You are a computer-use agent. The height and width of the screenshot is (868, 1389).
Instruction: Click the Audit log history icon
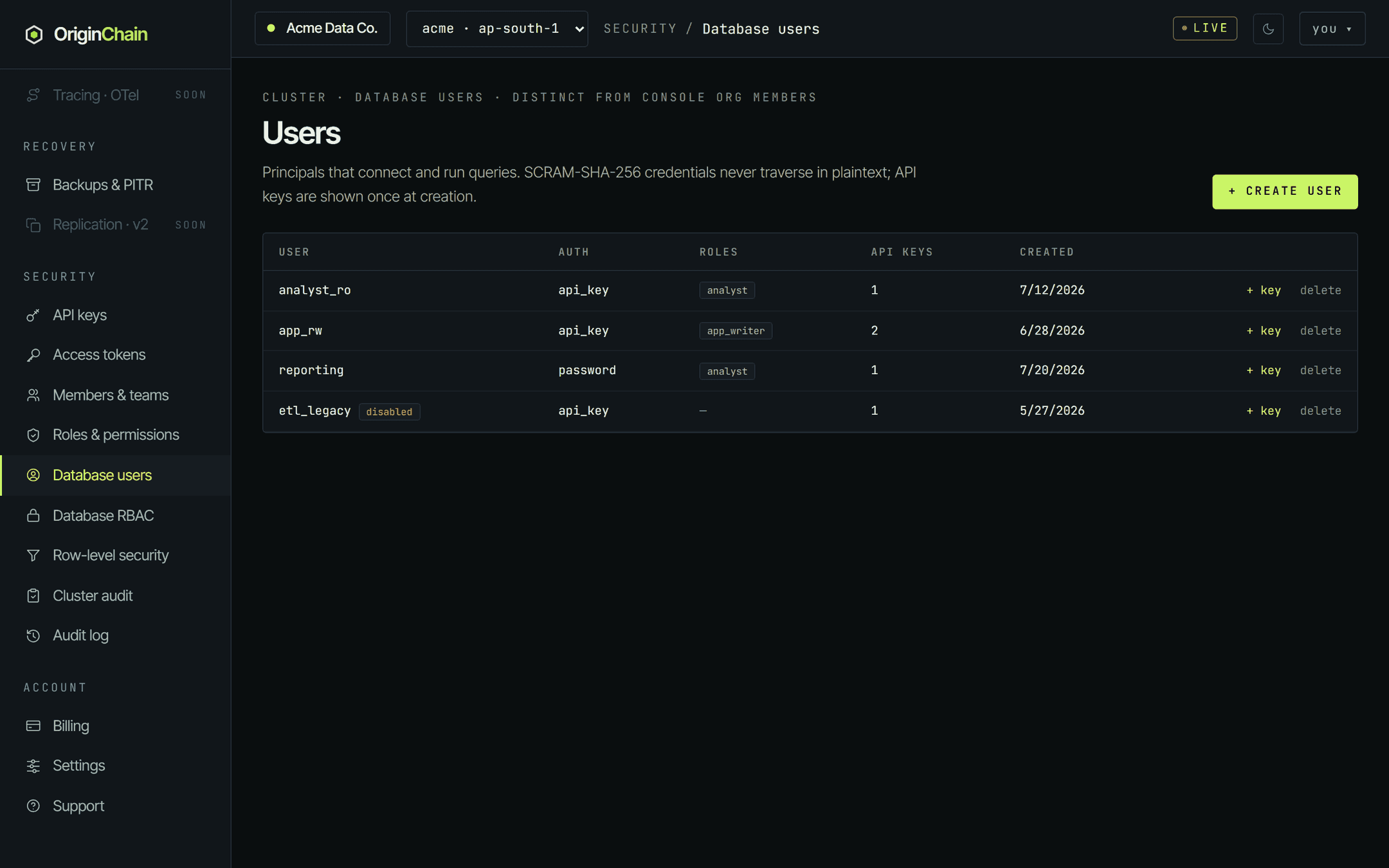33,636
